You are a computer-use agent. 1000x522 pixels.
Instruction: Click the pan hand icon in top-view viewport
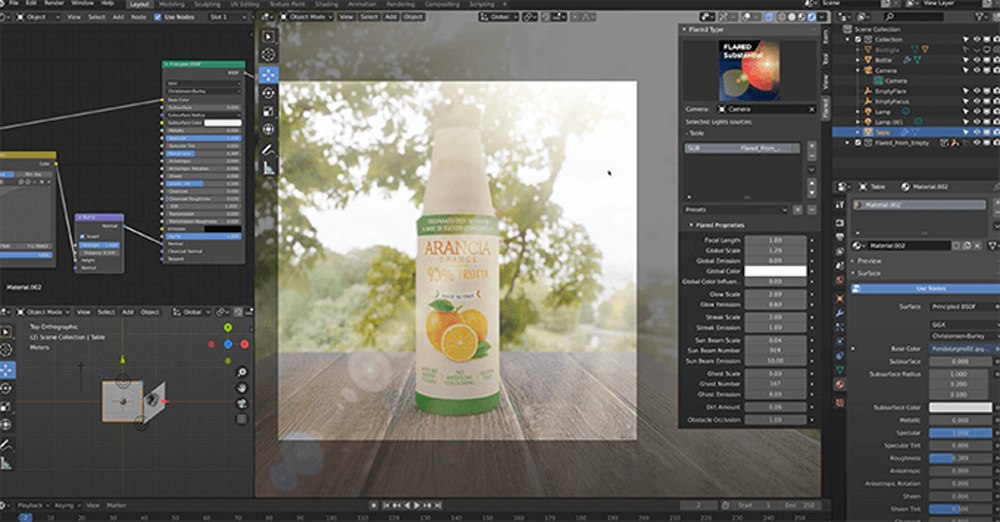[x=242, y=387]
